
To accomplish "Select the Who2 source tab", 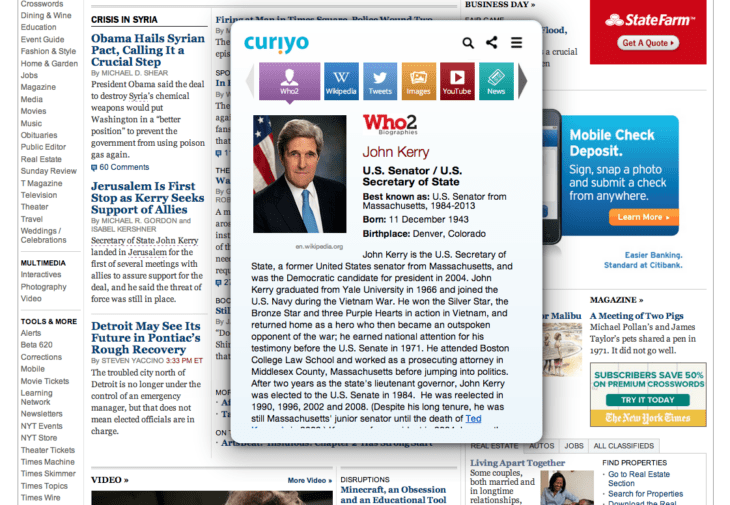I will point(290,81).
